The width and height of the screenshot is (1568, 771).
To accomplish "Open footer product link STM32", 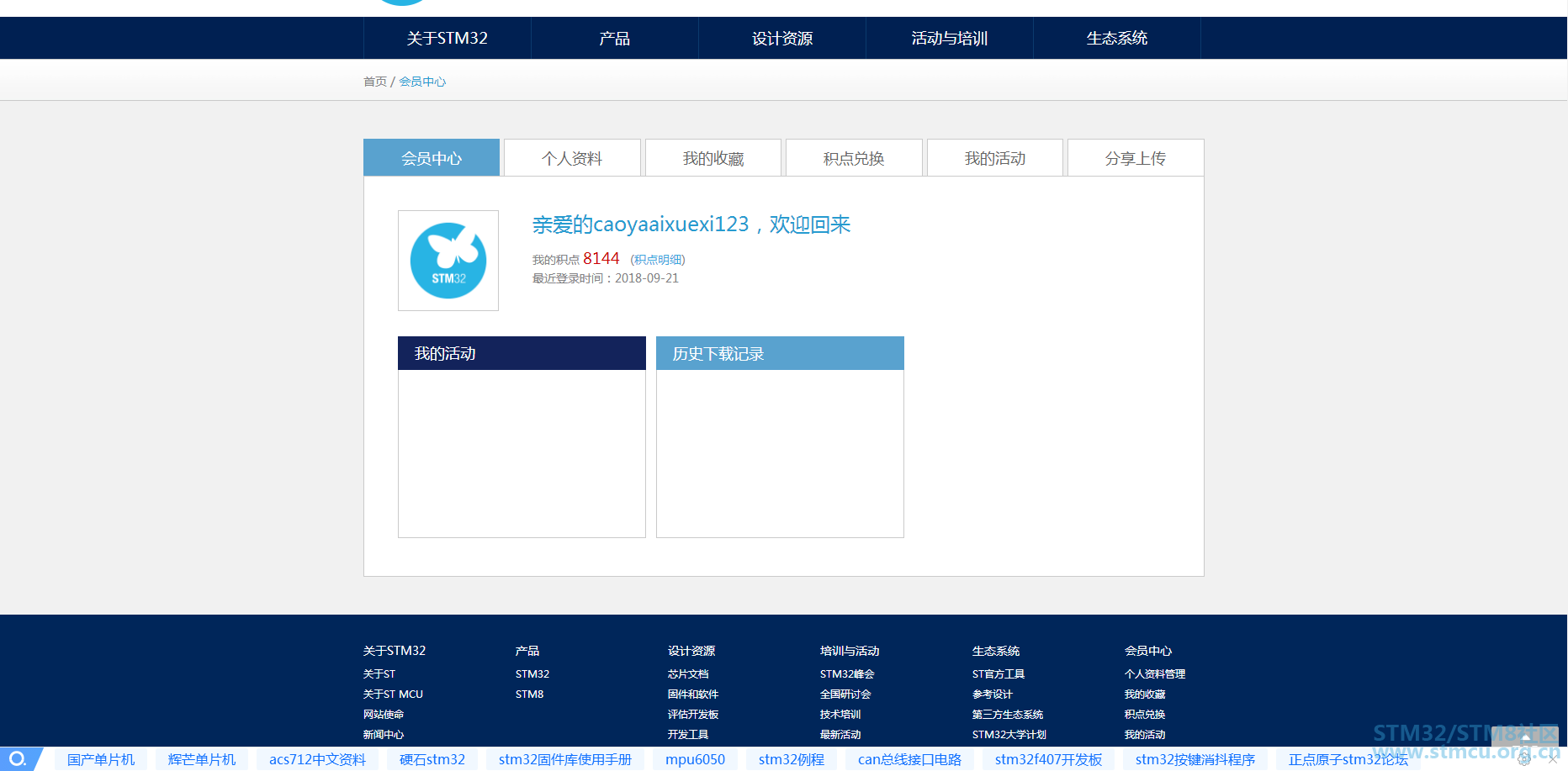I will [x=532, y=674].
